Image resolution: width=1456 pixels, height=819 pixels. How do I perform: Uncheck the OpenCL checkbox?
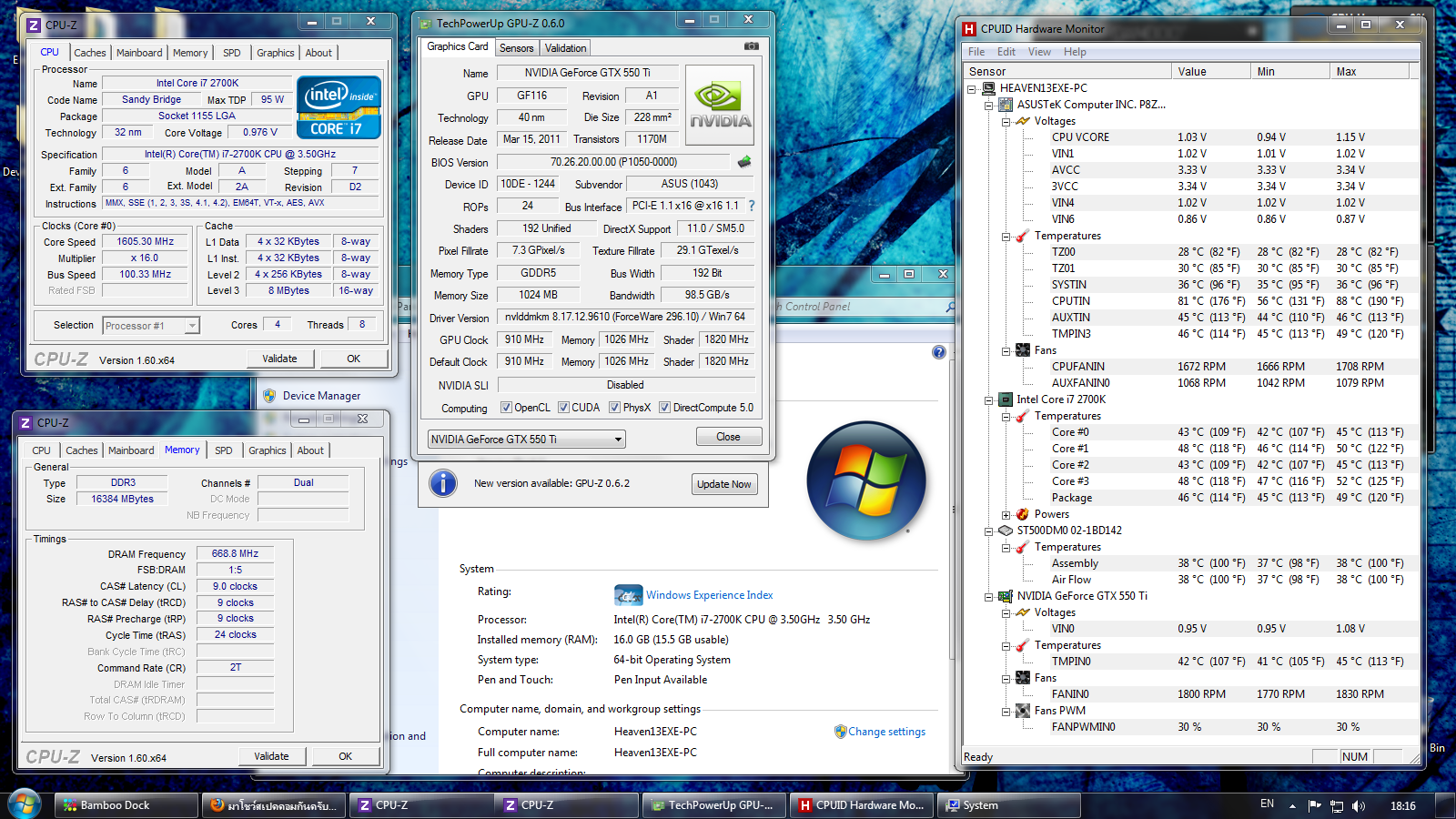(506, 408)
